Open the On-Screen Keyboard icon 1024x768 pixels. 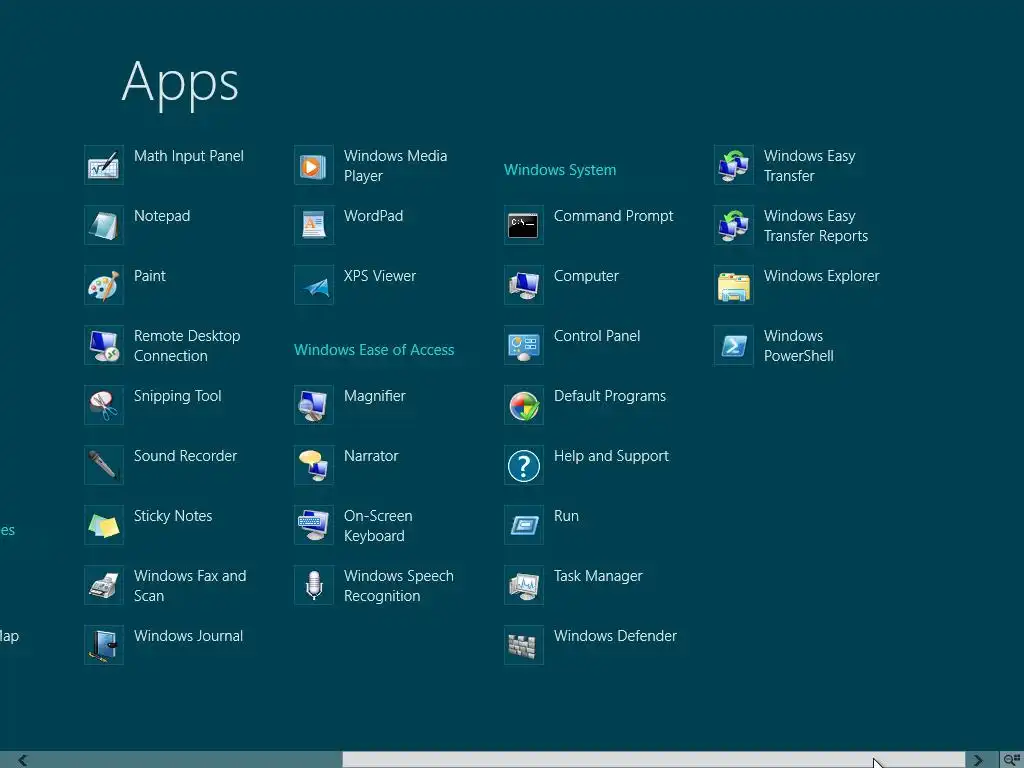point(314,526)
